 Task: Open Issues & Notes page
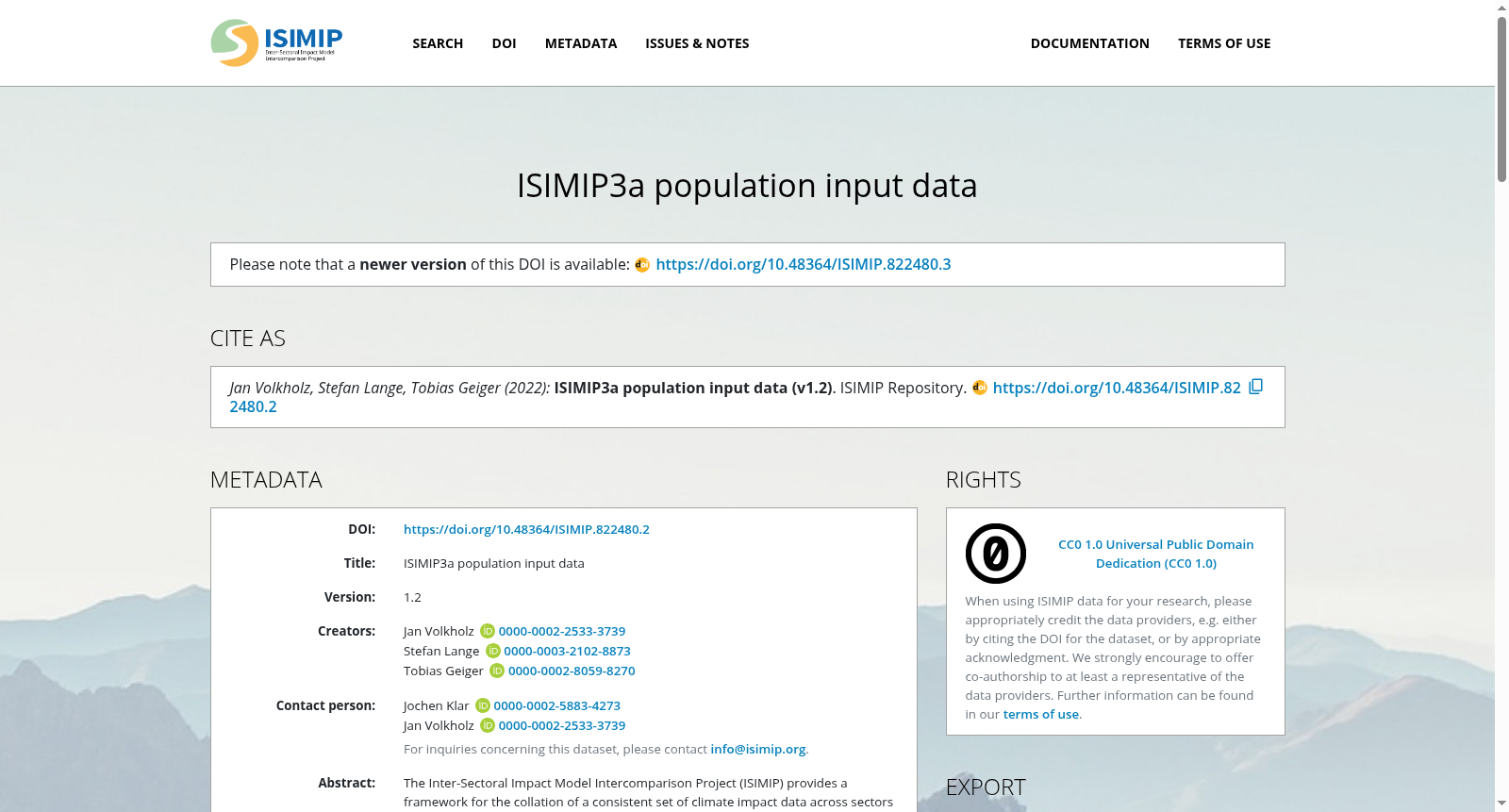pyautogui.click(x=697, y=43)
